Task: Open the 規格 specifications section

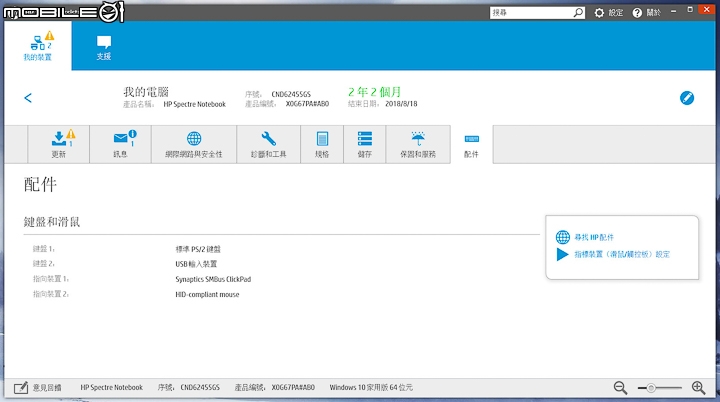Action: (x=322, y=144)
